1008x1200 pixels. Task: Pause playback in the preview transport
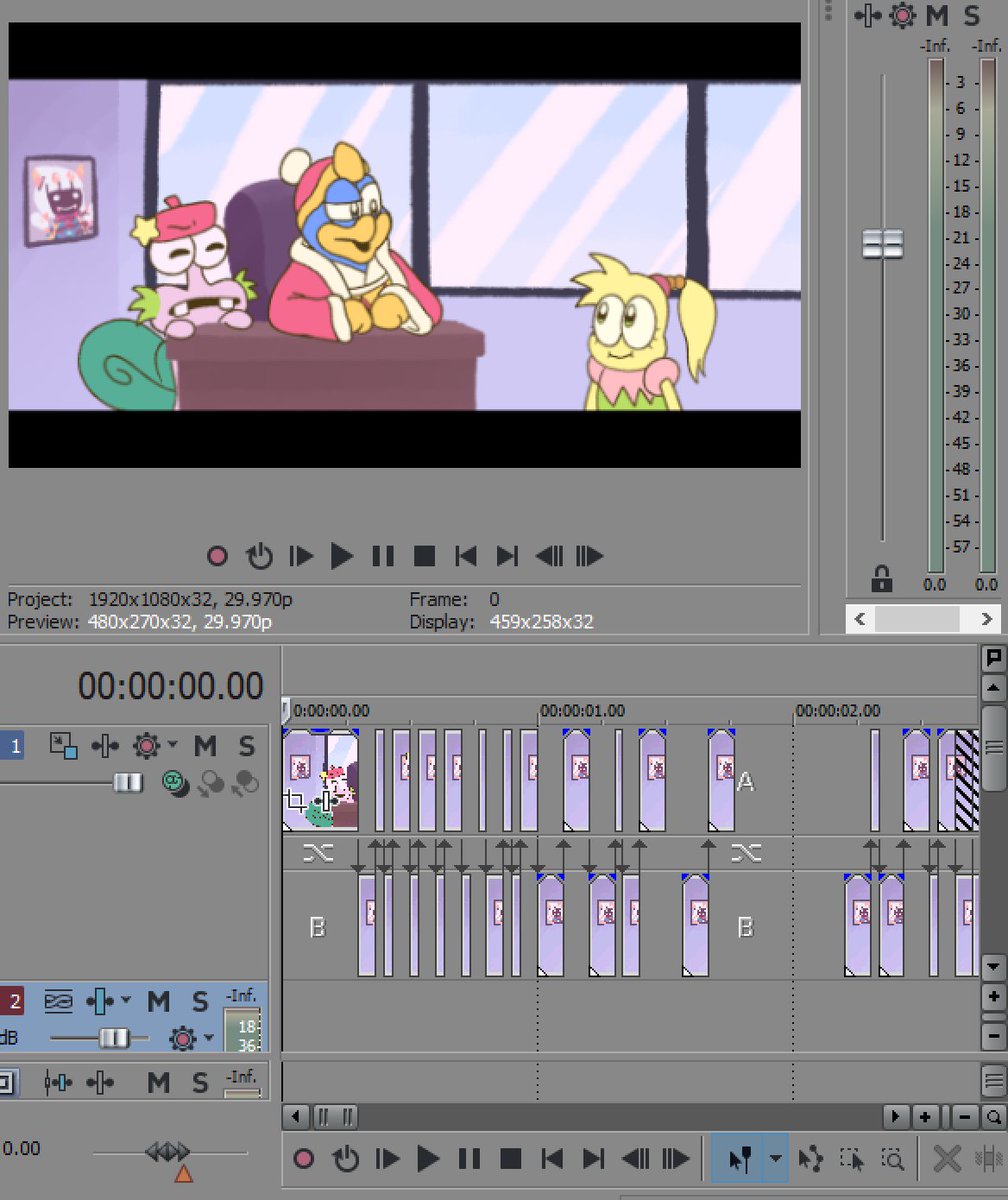(x=383, y=555)
